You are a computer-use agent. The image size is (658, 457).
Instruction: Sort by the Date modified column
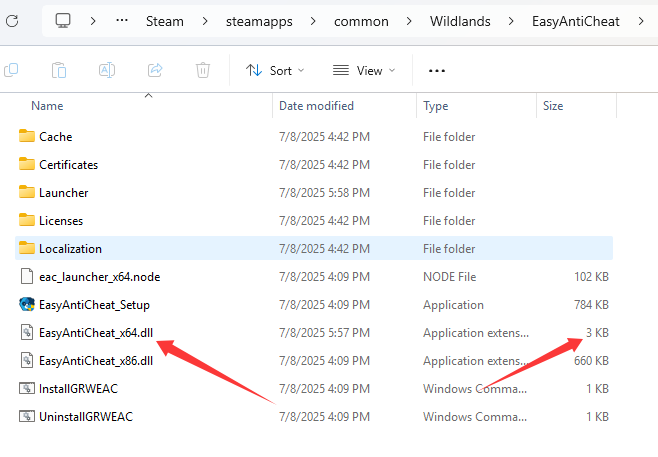coord(316,106)
